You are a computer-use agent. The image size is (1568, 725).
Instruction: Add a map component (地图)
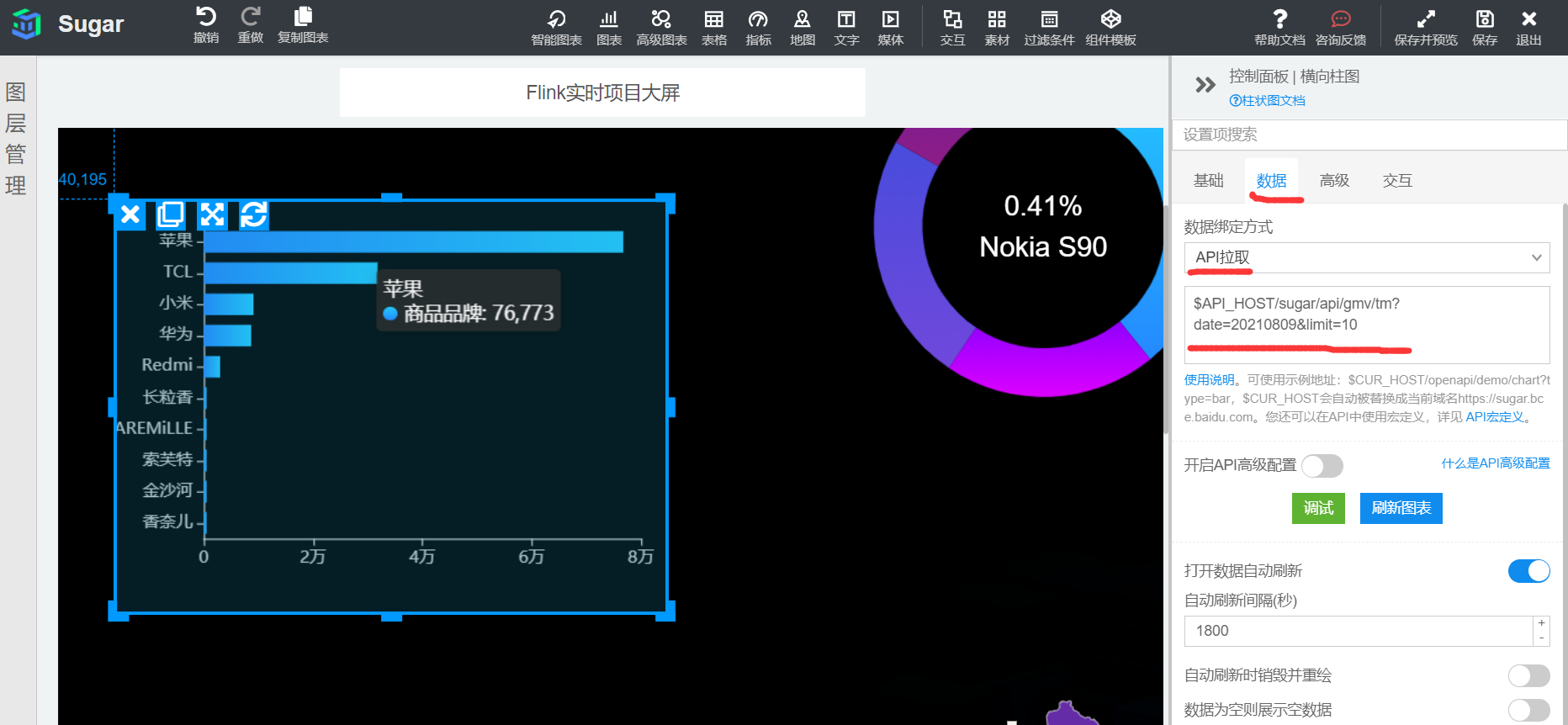(803, 28)
